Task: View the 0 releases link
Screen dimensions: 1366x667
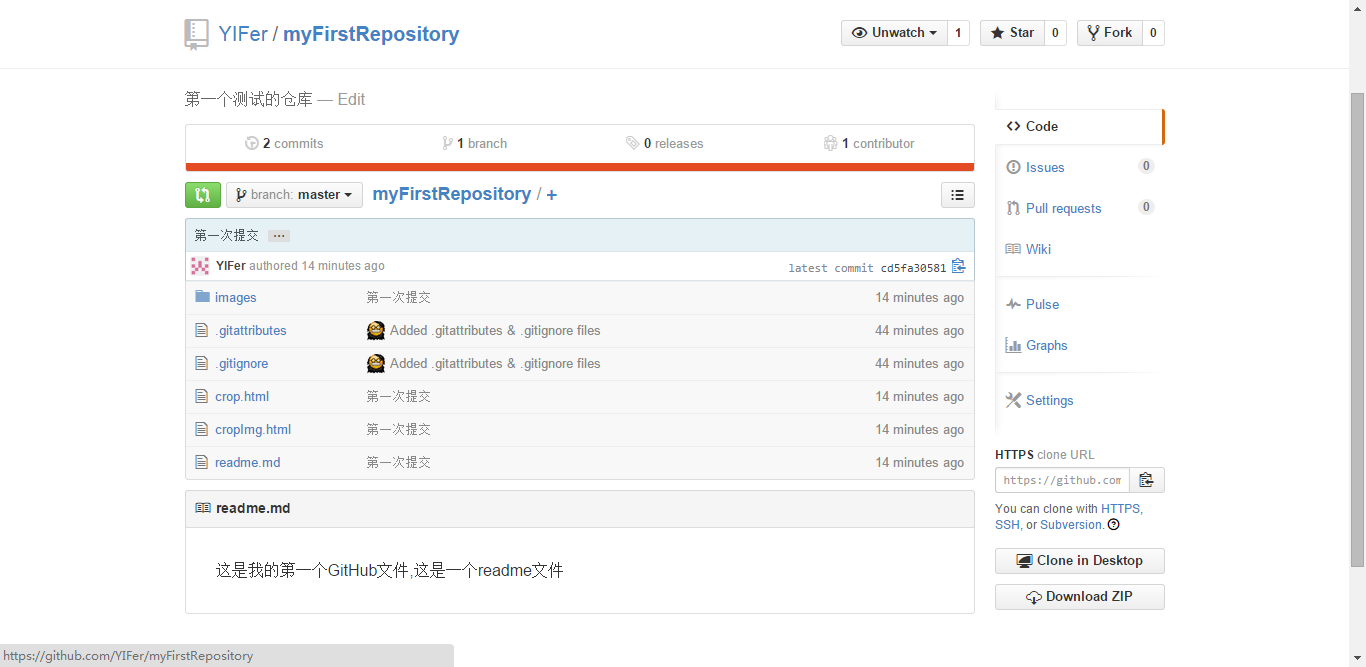Action: [665, 143]
